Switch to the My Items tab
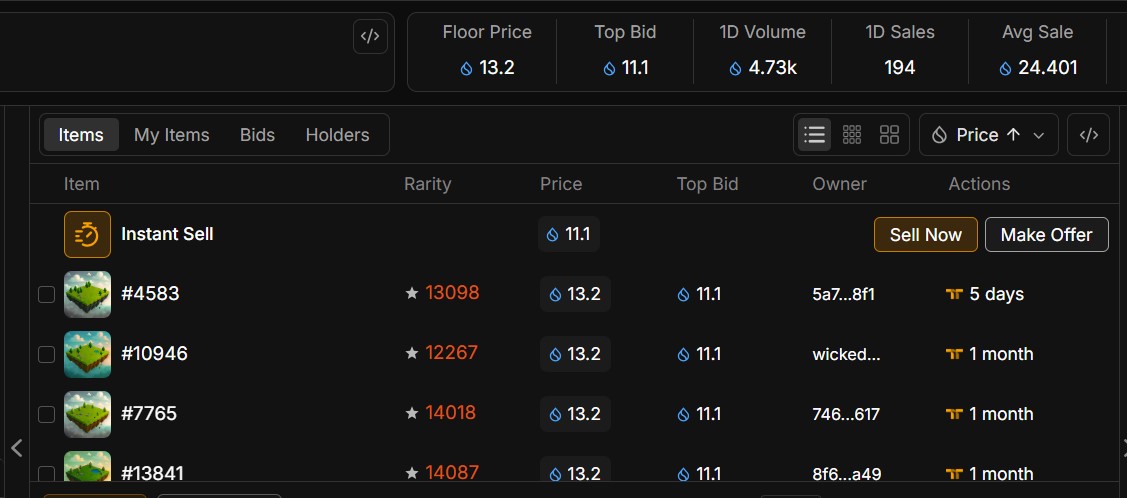This screenshot has height=498, width=1127. (171, 134)
